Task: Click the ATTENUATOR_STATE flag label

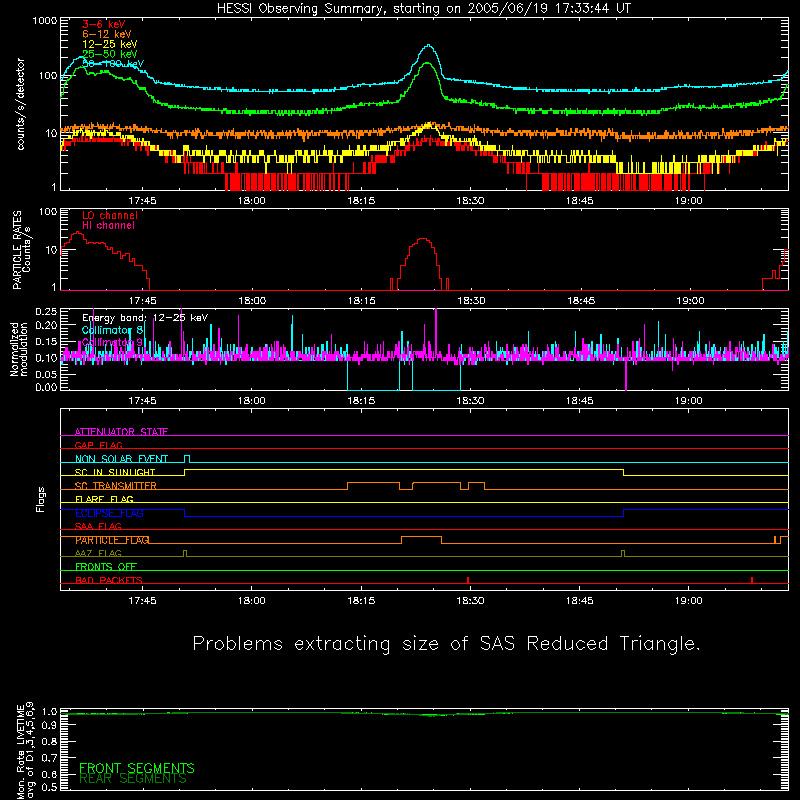Action: pyautogui.click(x=121, y=432)
